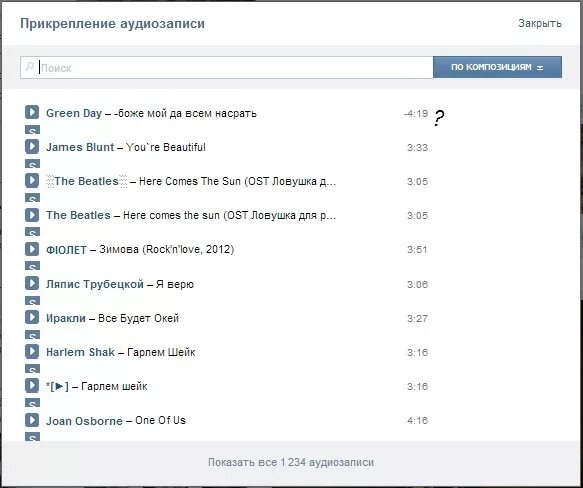Play Ляпис Трубецкой Я верю track
This screenshot has height=488, width=583.
pos(32,283)
